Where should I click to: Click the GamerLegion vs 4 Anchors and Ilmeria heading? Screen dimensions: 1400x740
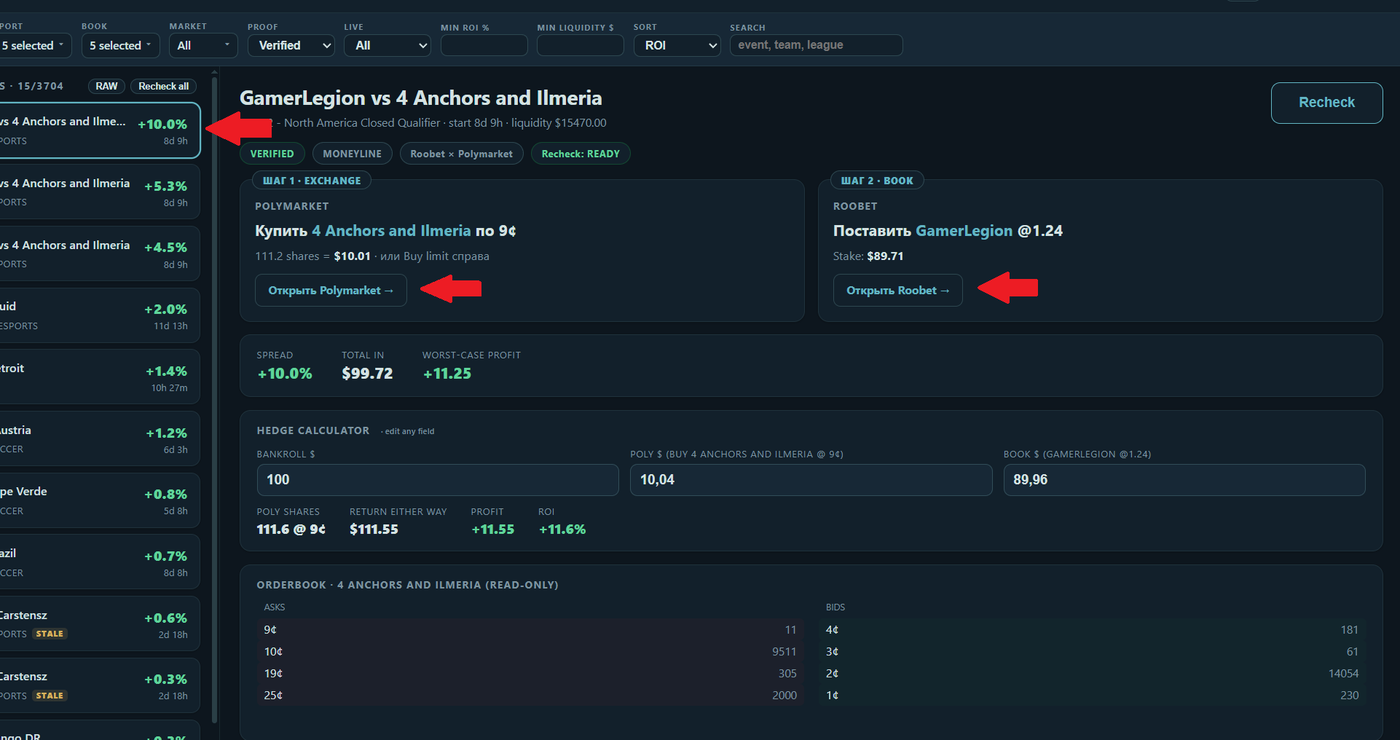(x=421, y=98)
